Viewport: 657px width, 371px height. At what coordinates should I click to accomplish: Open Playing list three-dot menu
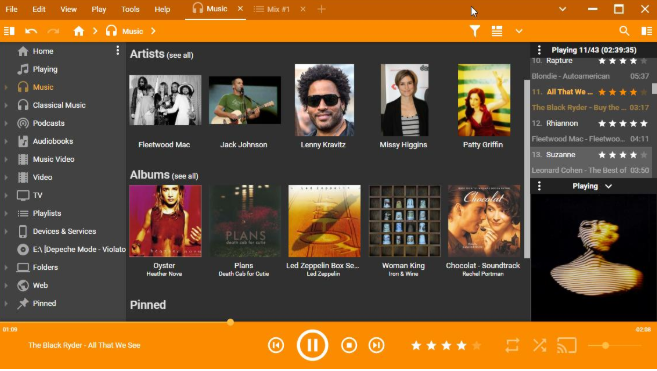[539, 50]
